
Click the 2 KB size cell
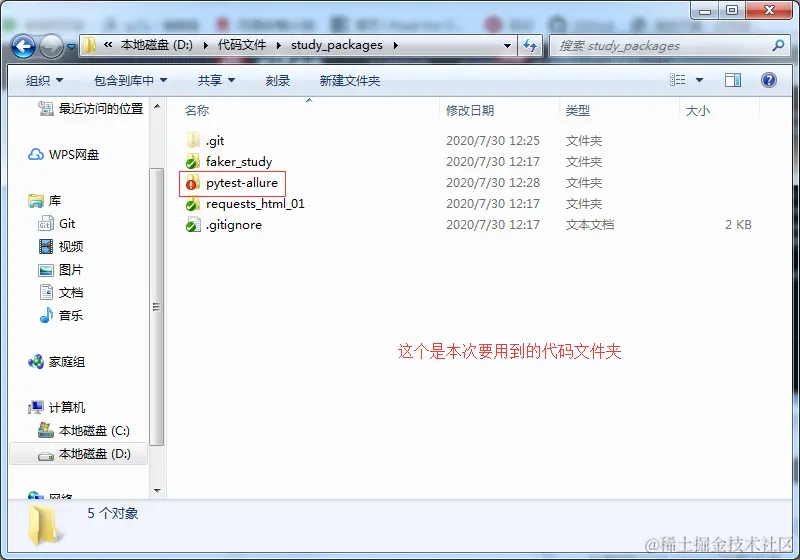738,224
